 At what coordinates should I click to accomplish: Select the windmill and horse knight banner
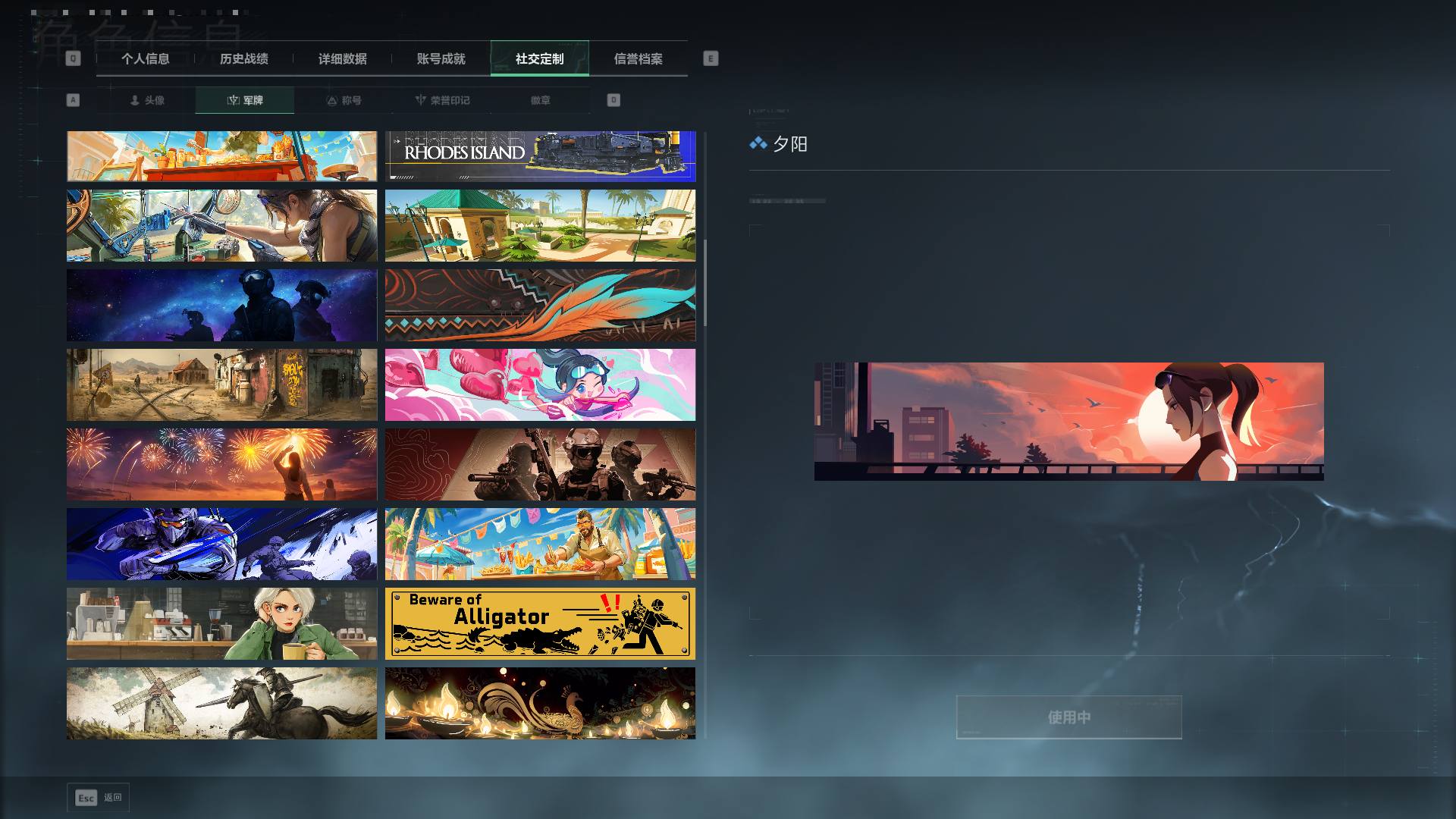(221, 703)
